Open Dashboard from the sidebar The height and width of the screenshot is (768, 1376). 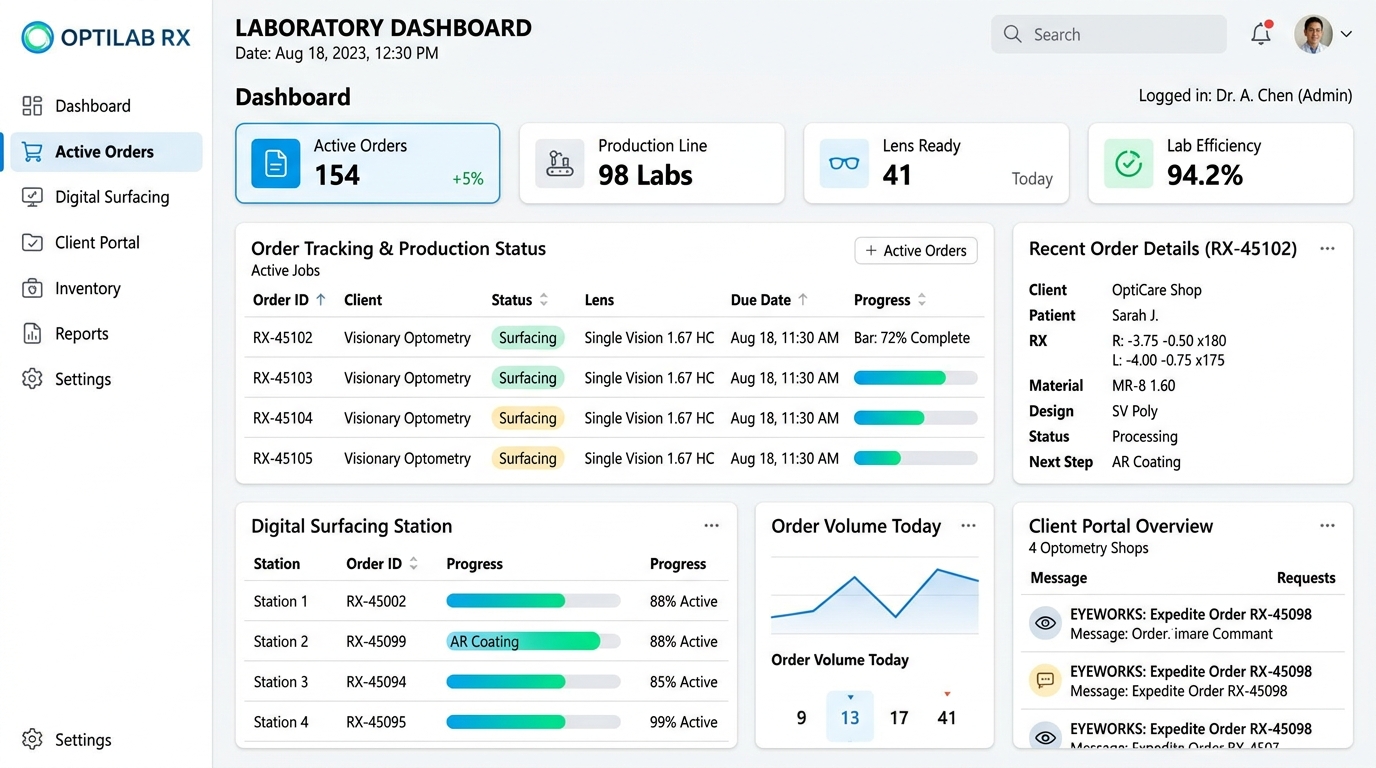[x=106, y=106]
